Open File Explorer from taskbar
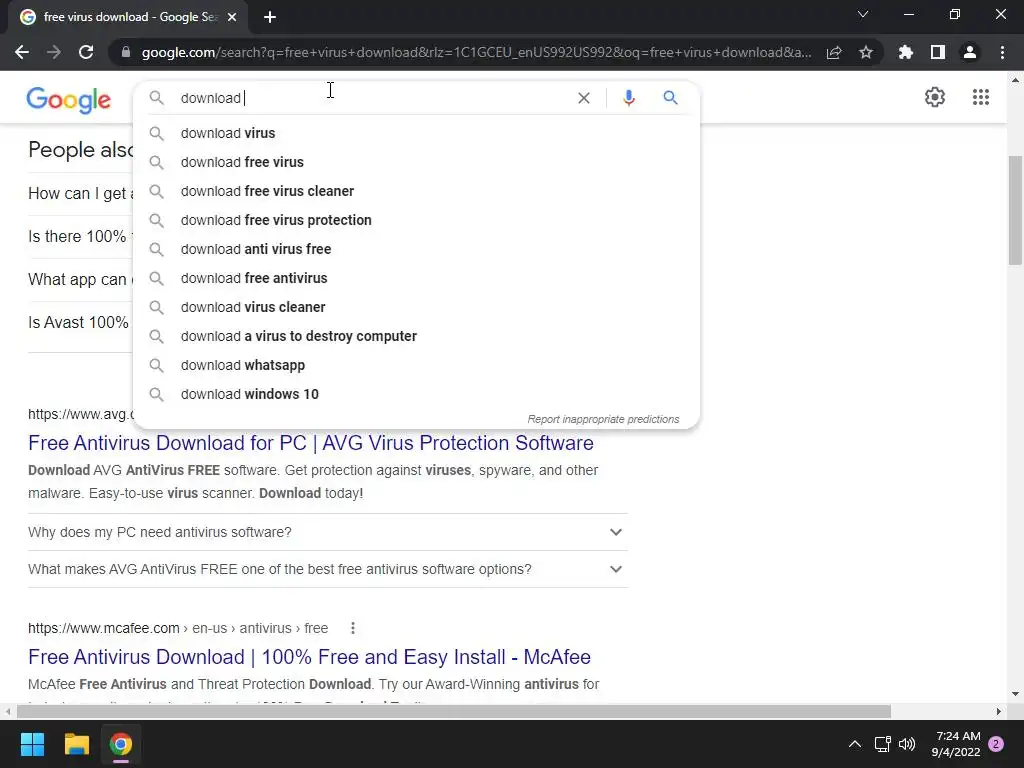The image size is (1024, 768). pyautogui.click(x=76, y=744)
